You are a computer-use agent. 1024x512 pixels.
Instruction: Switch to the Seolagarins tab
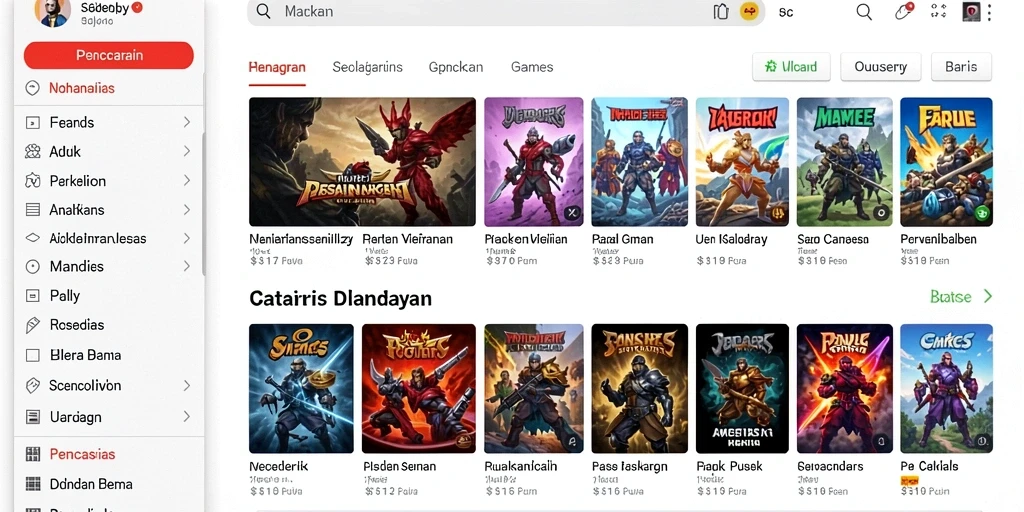click(367, 67)
